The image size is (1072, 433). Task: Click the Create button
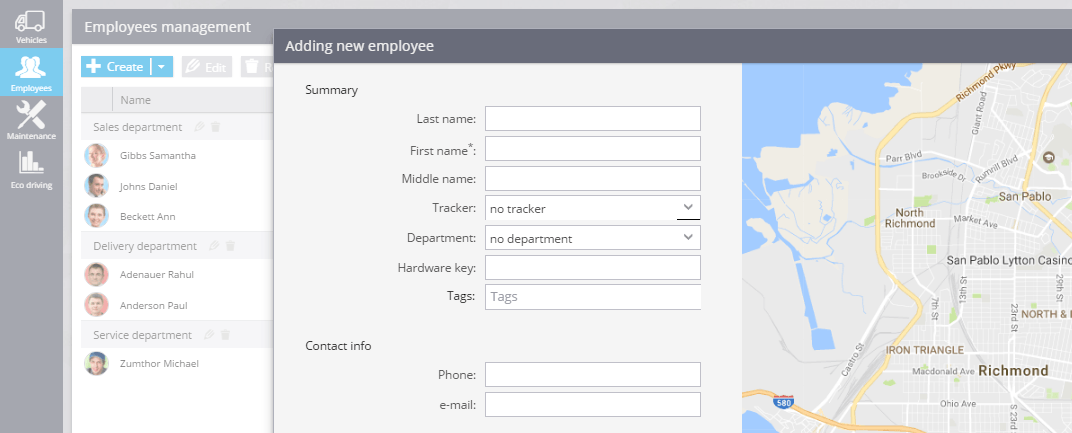click(116, 67)
